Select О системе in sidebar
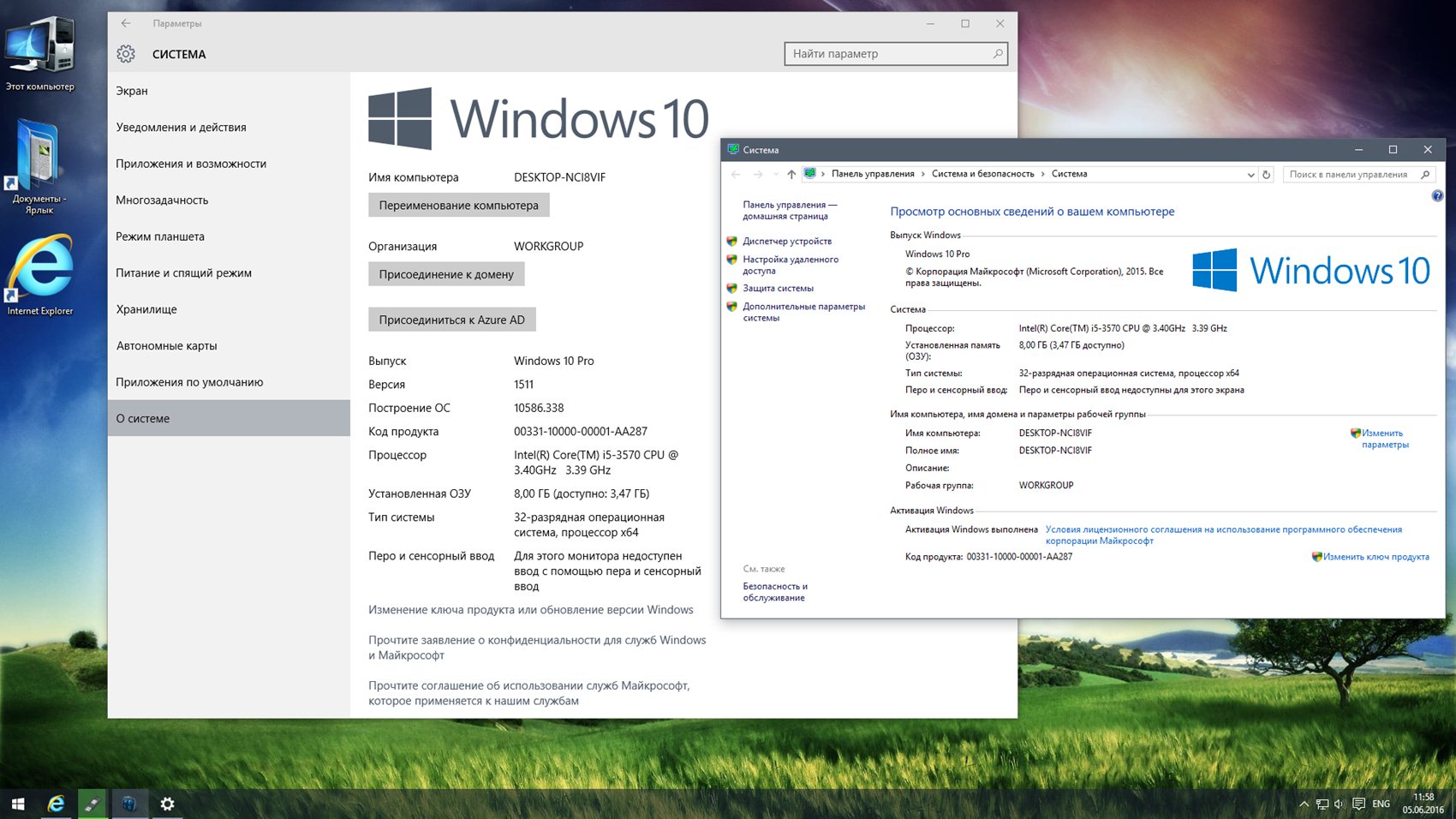Screen dimensions: 1456x819 (229, 418)
